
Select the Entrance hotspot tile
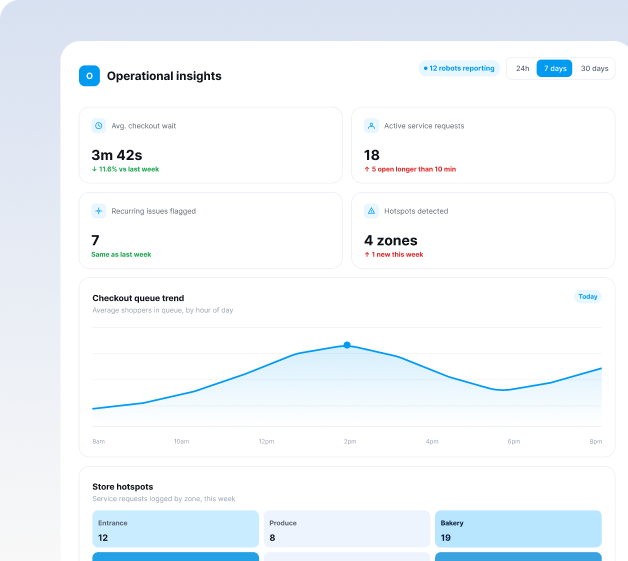(175, 529)
